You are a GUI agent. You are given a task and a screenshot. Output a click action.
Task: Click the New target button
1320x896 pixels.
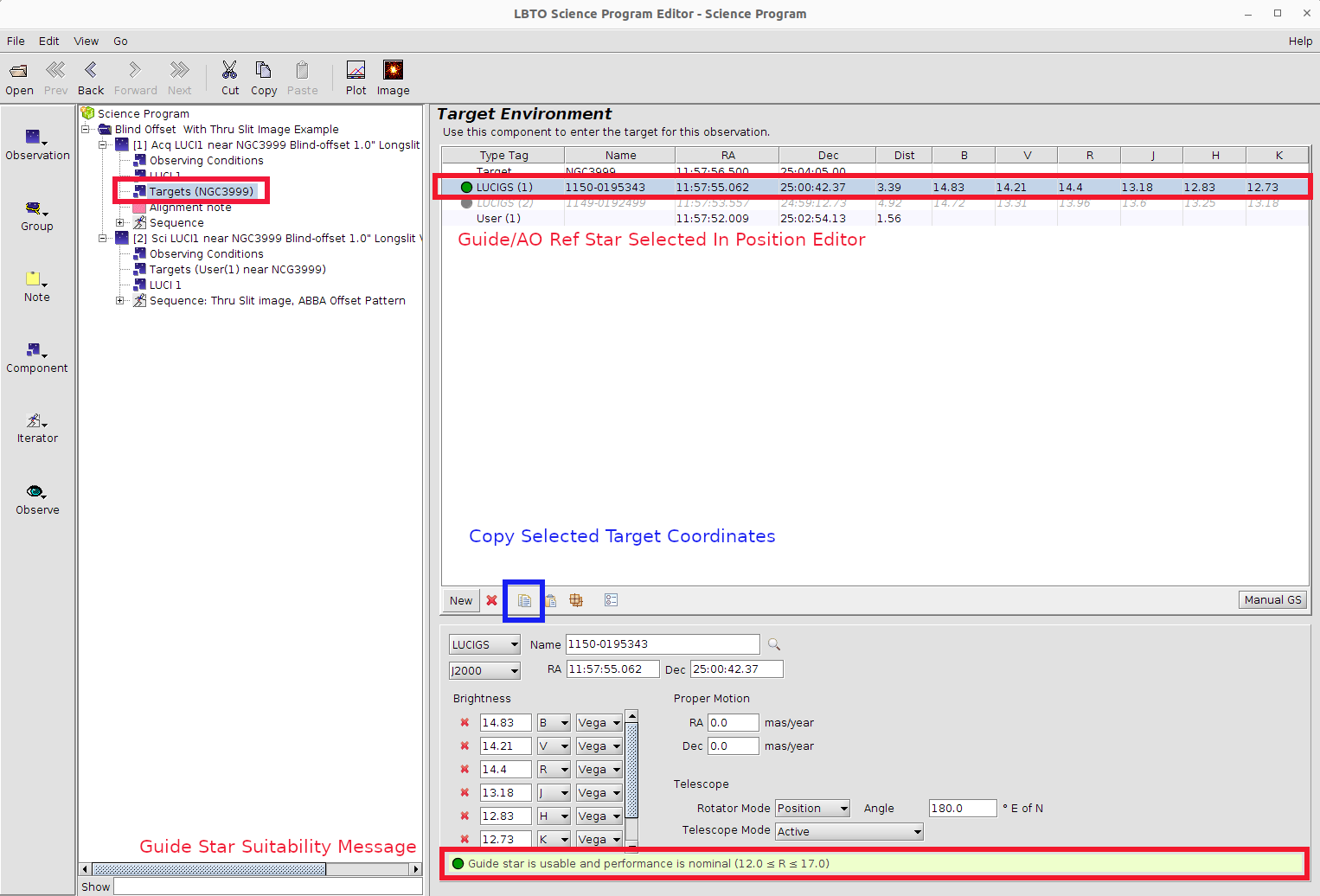[461, 600]
